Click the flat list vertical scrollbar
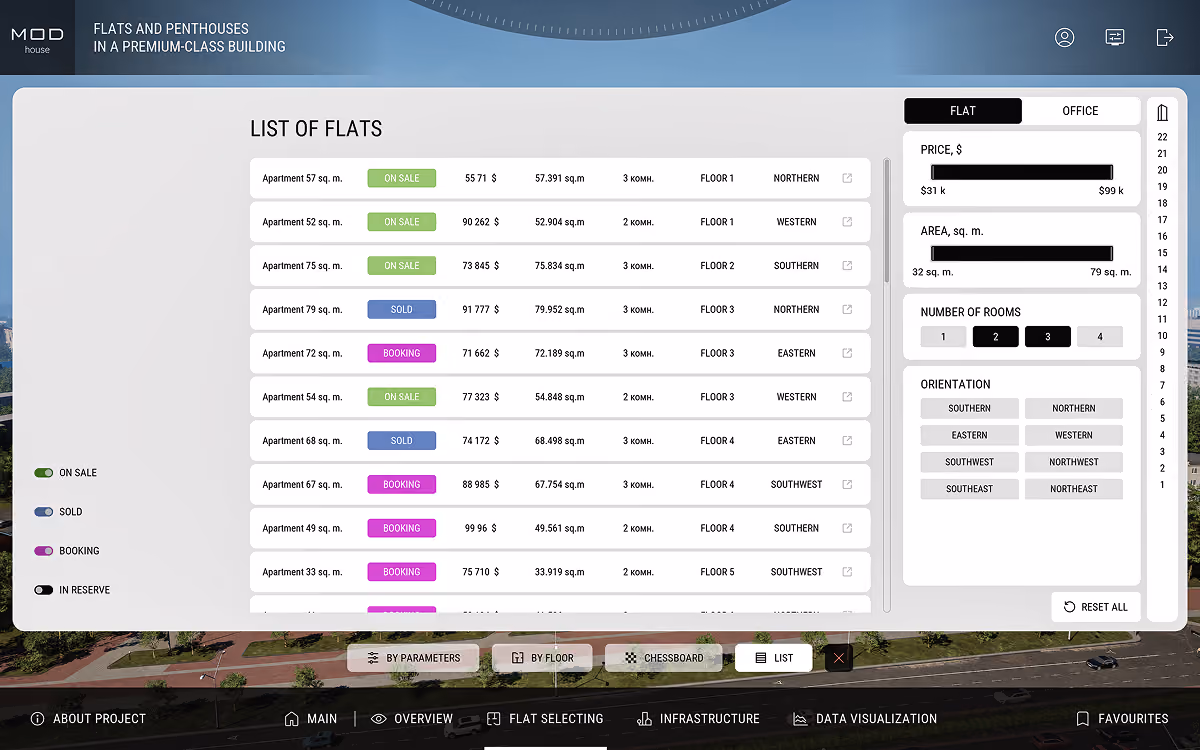 tap(886, 220)
